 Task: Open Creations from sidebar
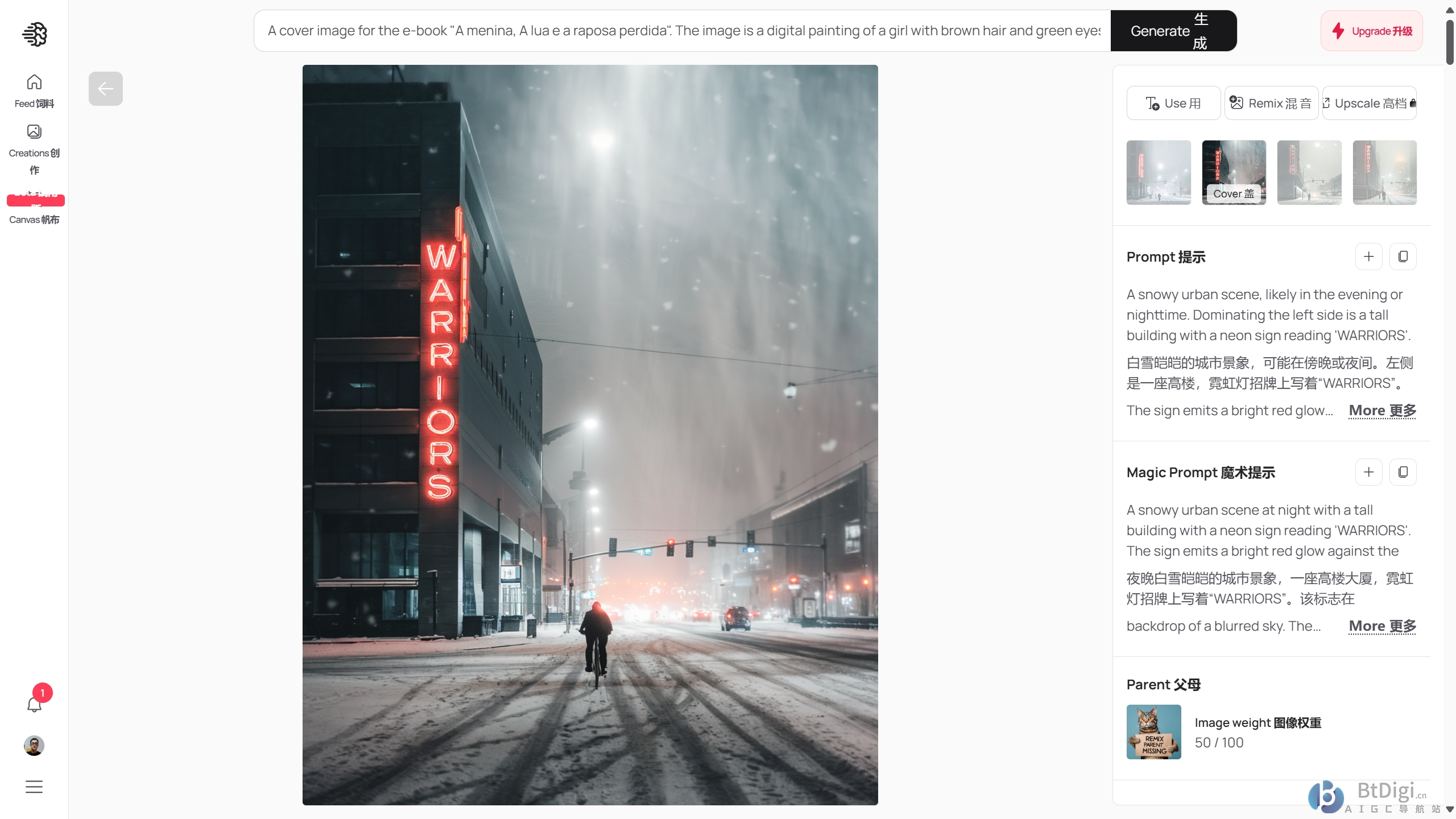click(x=34, y=150)
